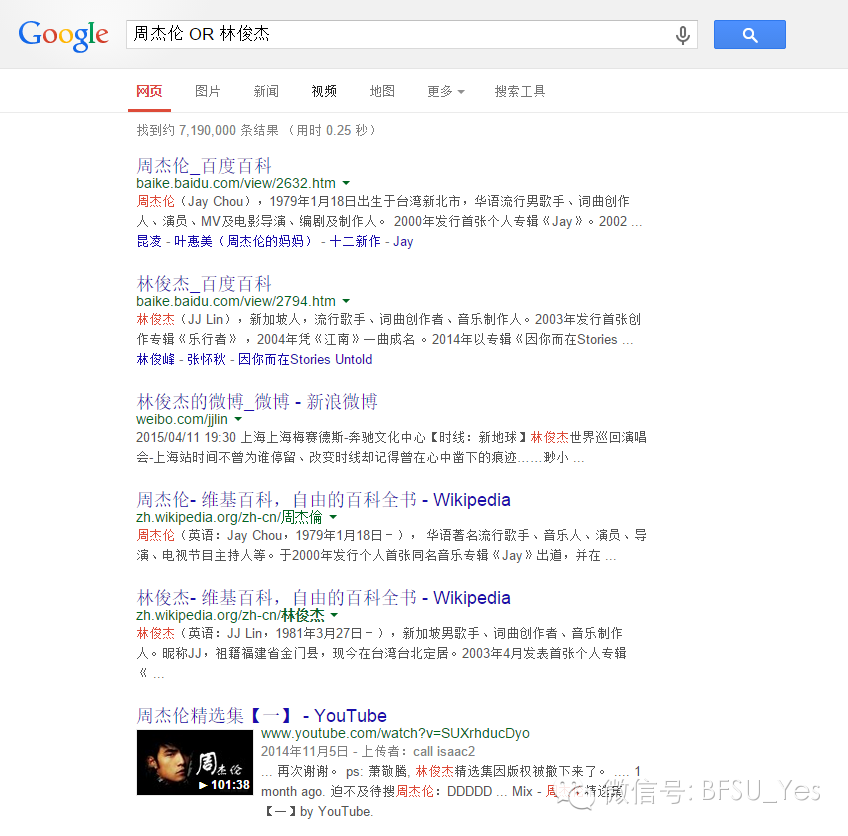
Task: Expand the 更多 dropdown menu
Action: click(x=446, y=91)
